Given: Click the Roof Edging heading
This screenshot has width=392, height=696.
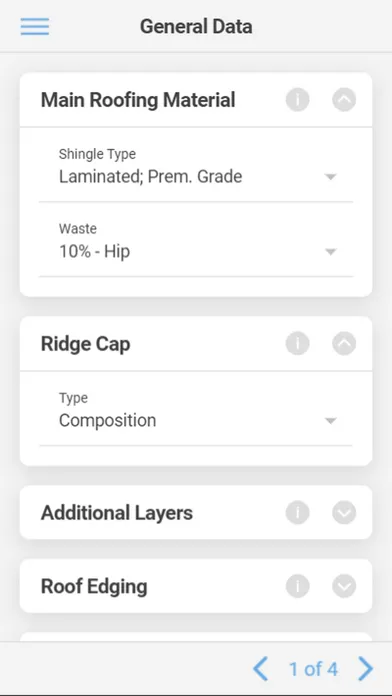Looking at the screenshot, I should (94, 586).
